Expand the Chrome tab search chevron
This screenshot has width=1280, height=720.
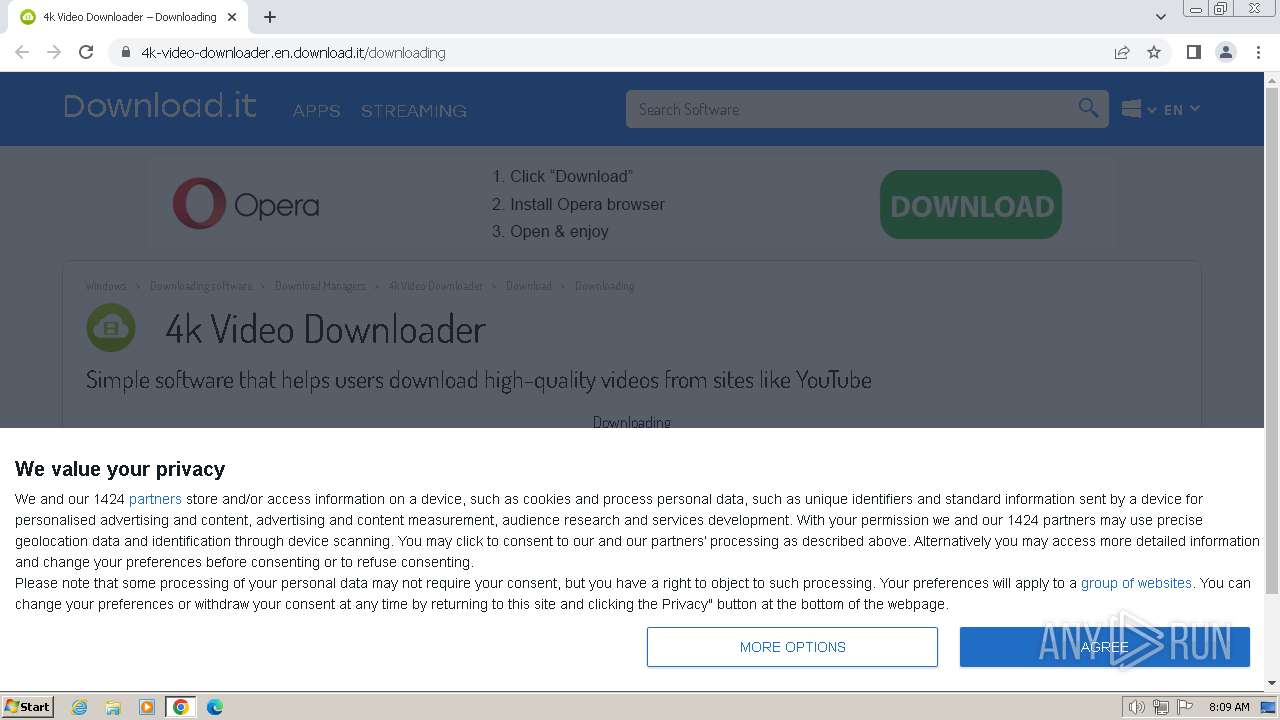(1160, 17)
